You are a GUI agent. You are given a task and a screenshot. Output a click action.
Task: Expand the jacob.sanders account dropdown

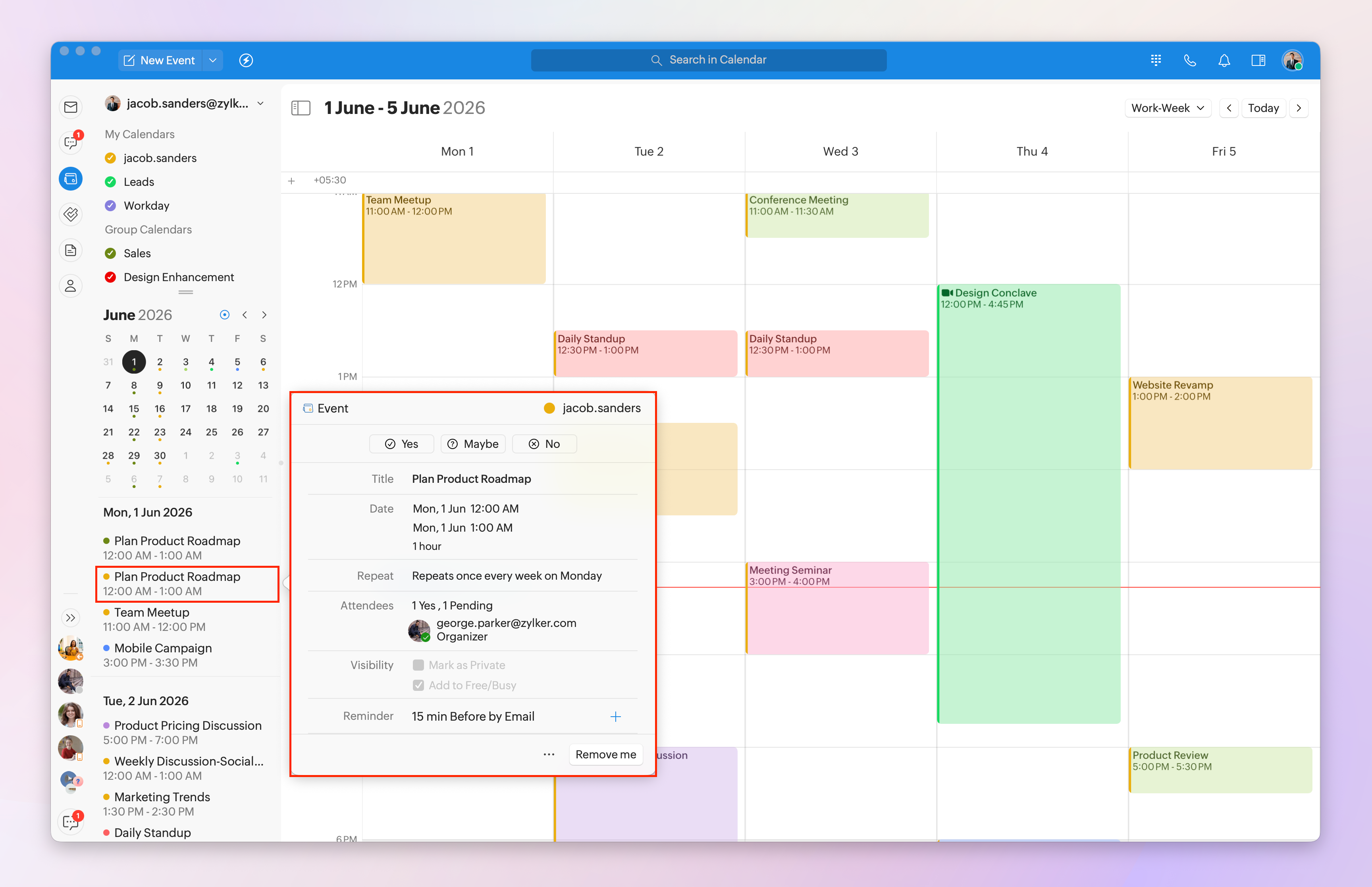[x=261, y=104]
